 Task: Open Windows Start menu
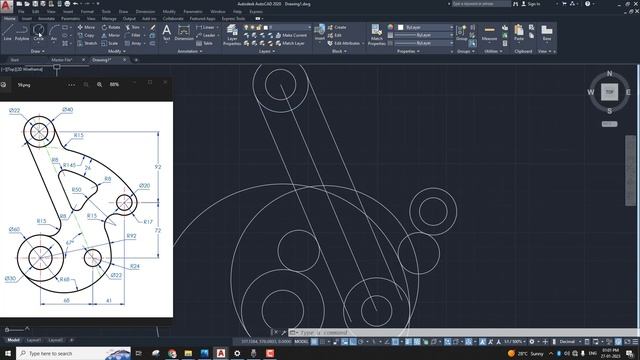click(8, 353)
